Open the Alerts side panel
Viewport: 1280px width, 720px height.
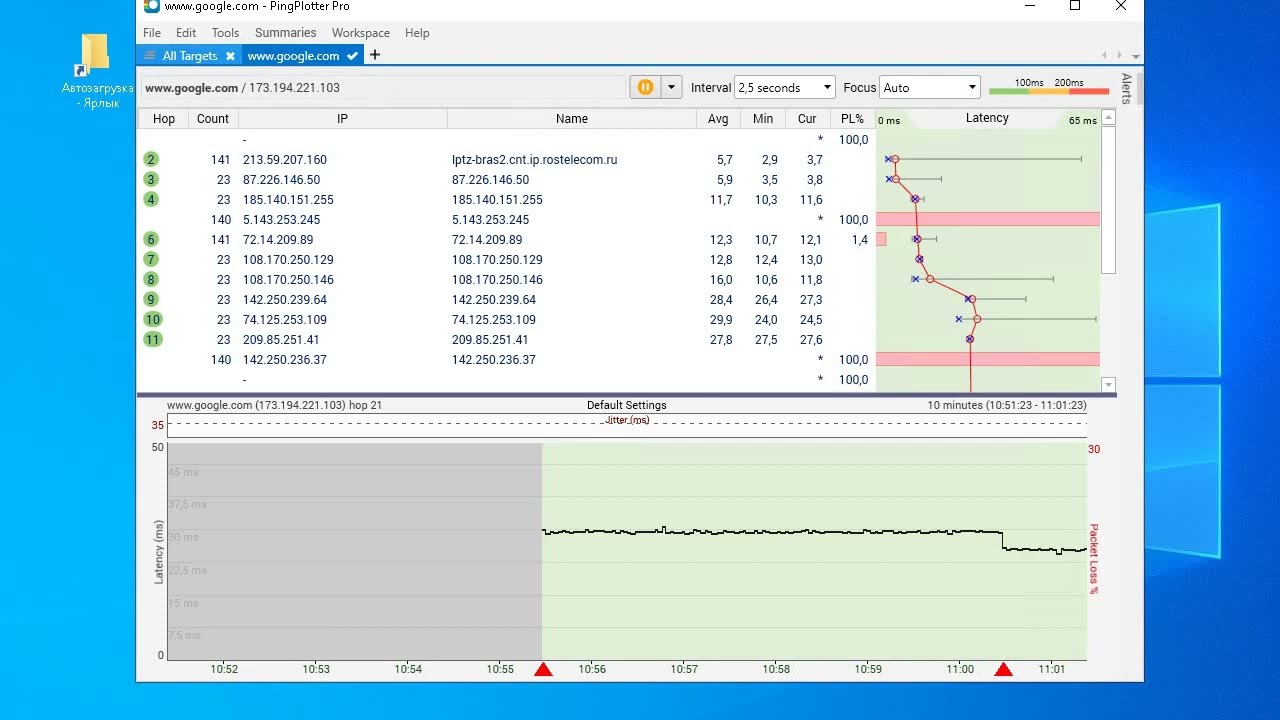[x=1126, y=89]
